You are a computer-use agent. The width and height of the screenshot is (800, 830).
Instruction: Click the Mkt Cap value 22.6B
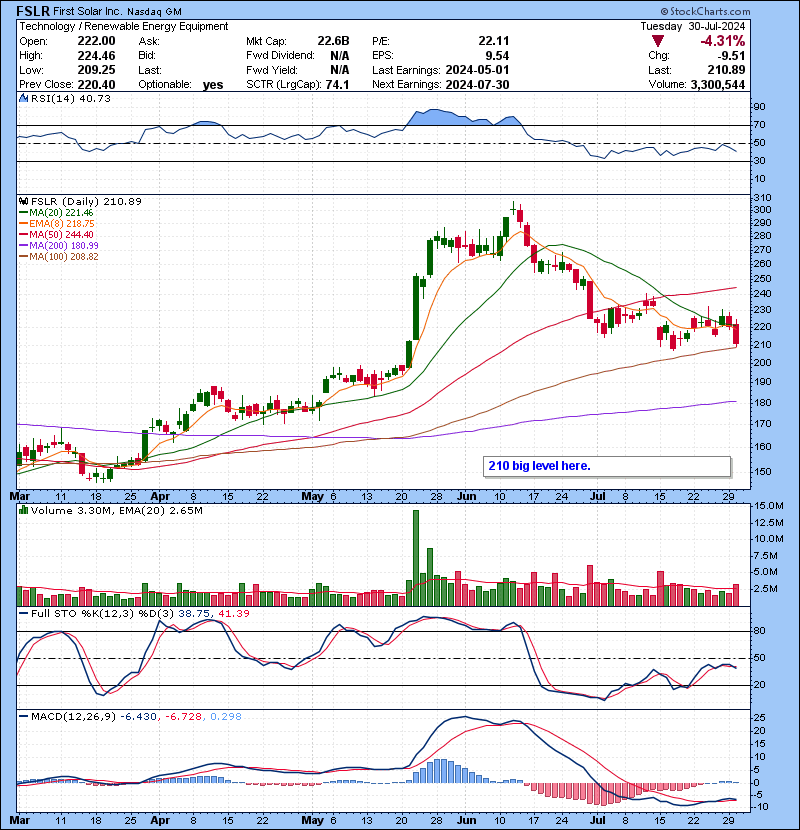pos(334,41)
